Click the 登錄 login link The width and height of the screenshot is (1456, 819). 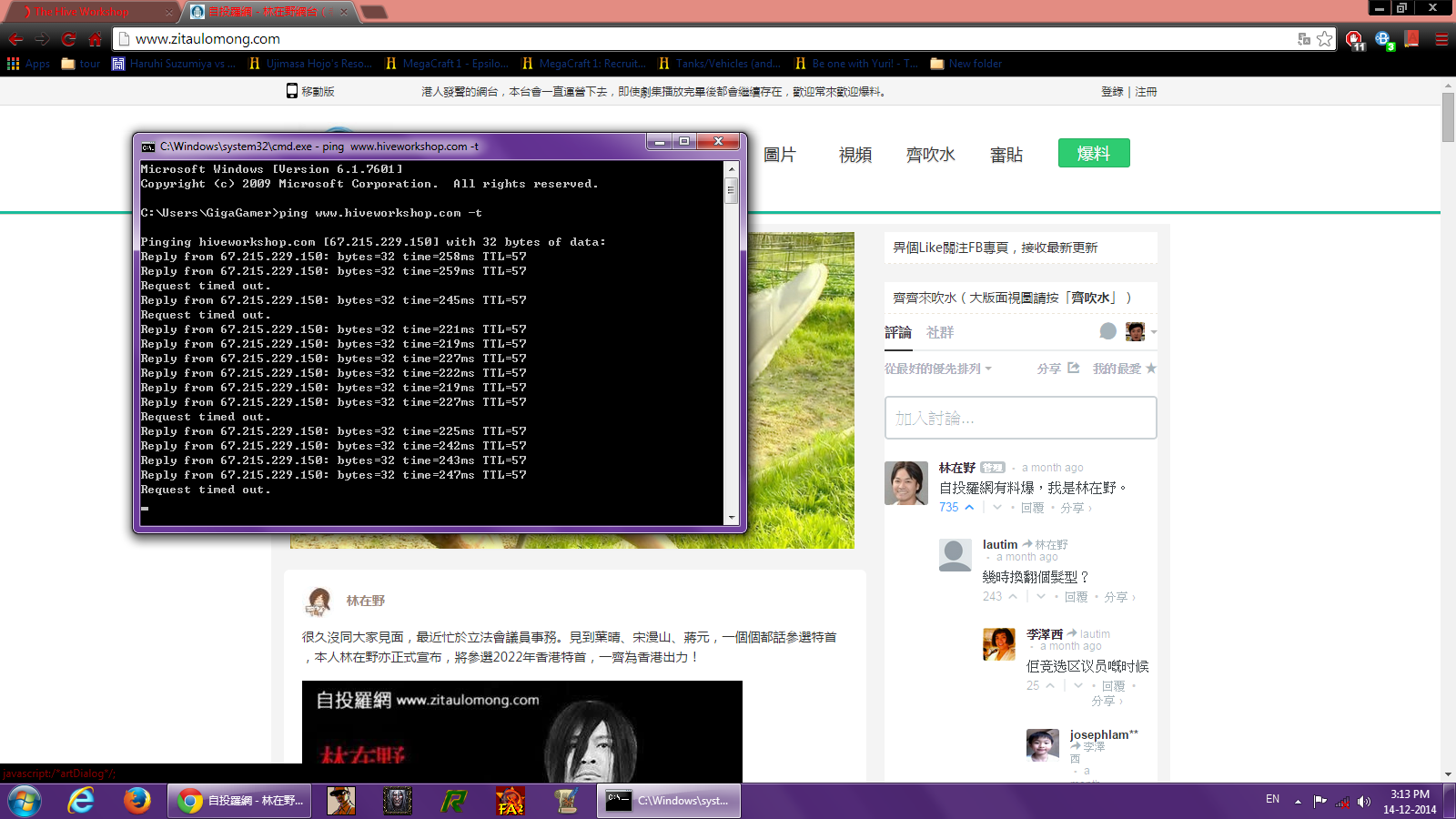coord(1112,92)
